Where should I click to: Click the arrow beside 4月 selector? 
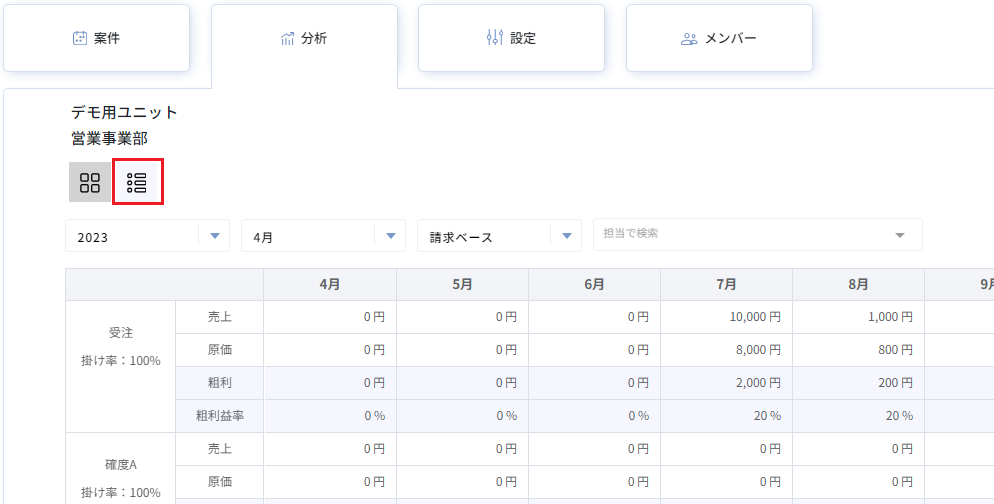[x=391, y=236]
